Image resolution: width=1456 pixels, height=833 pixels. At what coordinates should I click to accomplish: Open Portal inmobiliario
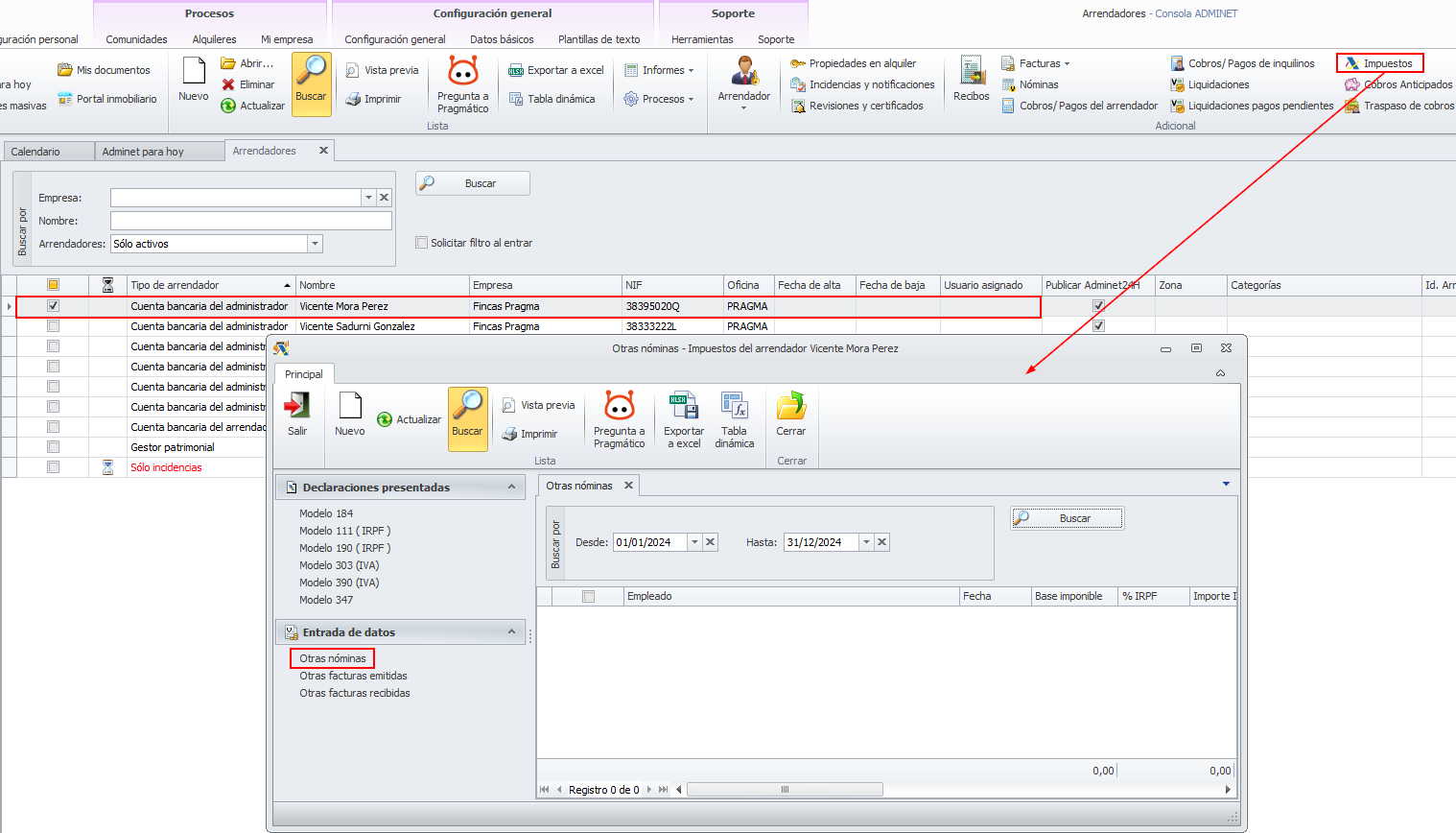107,99
